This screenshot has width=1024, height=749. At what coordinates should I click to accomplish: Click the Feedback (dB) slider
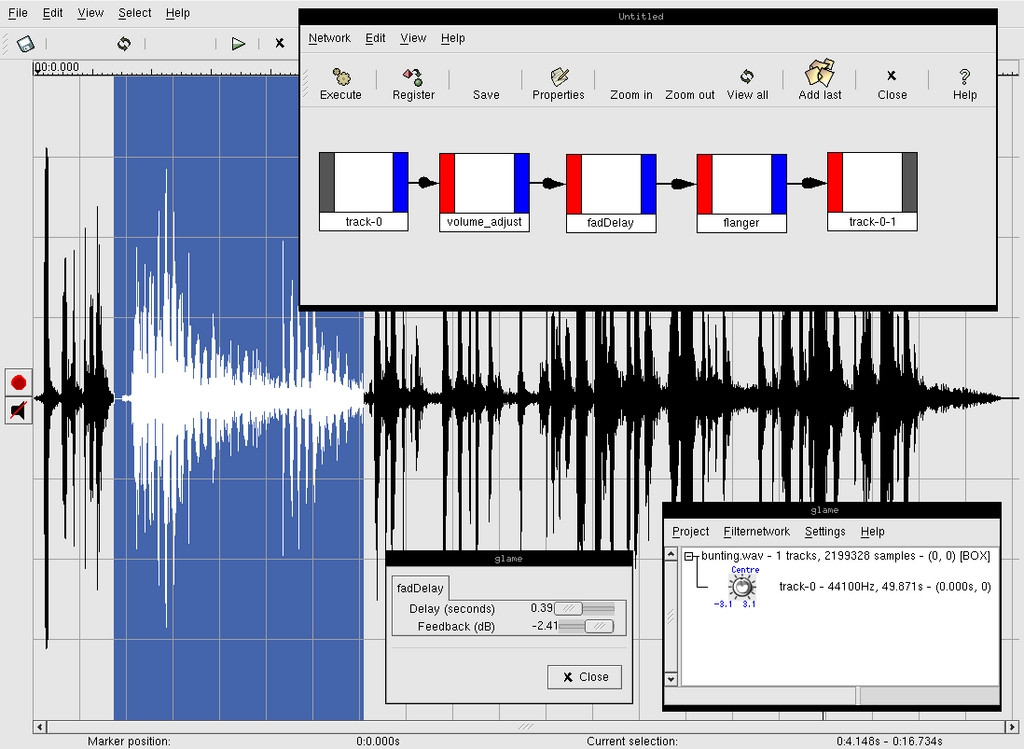(x=585, y=626)
